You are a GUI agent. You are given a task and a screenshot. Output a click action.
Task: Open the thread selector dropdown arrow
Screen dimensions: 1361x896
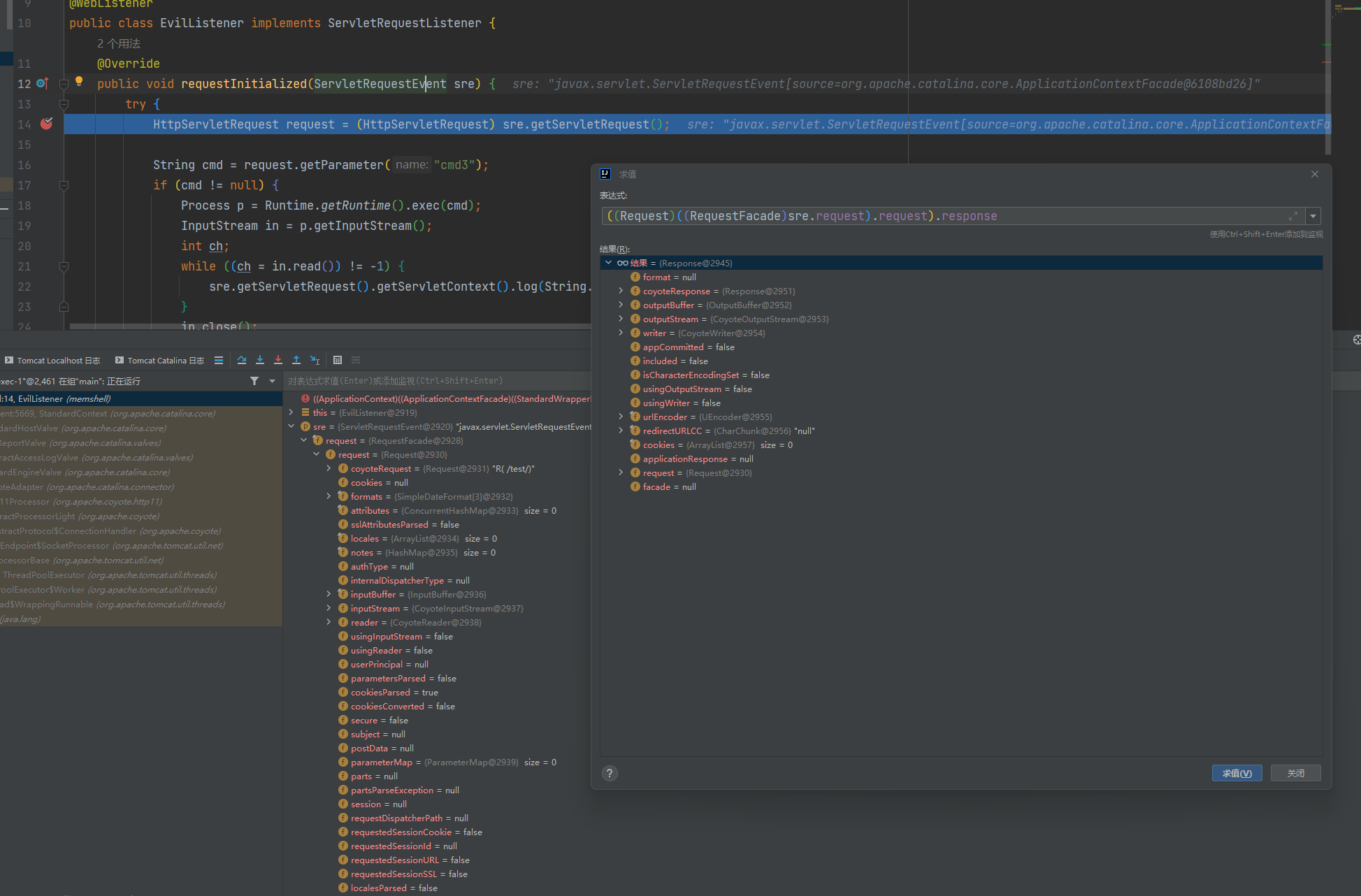[x=272, y=381]
